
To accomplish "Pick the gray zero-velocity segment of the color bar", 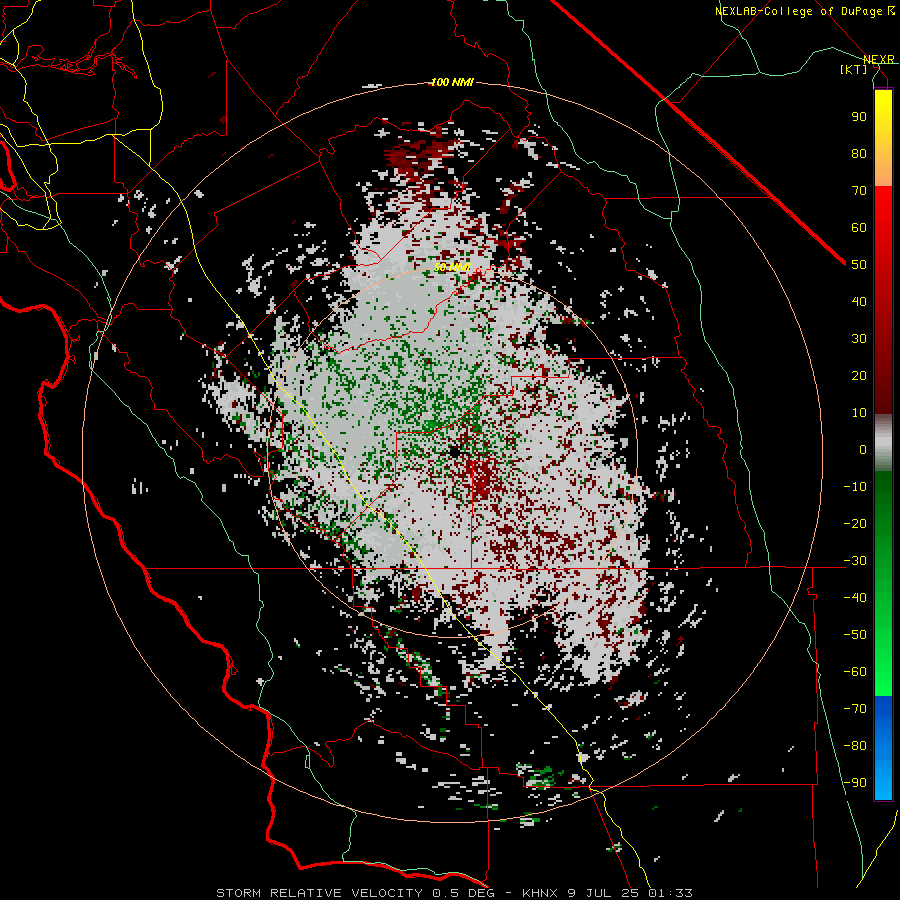I will coord(883,443).
